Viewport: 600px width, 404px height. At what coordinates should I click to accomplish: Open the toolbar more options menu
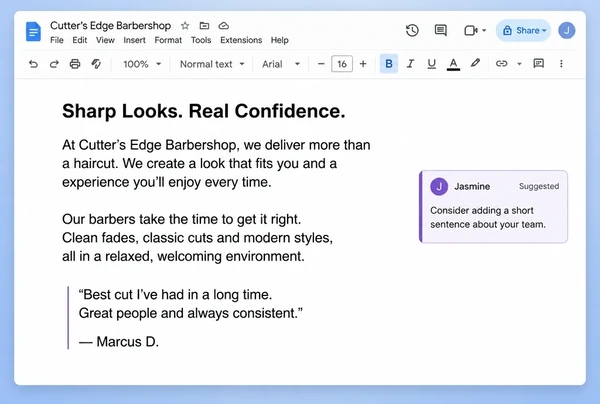coord(561,64)
